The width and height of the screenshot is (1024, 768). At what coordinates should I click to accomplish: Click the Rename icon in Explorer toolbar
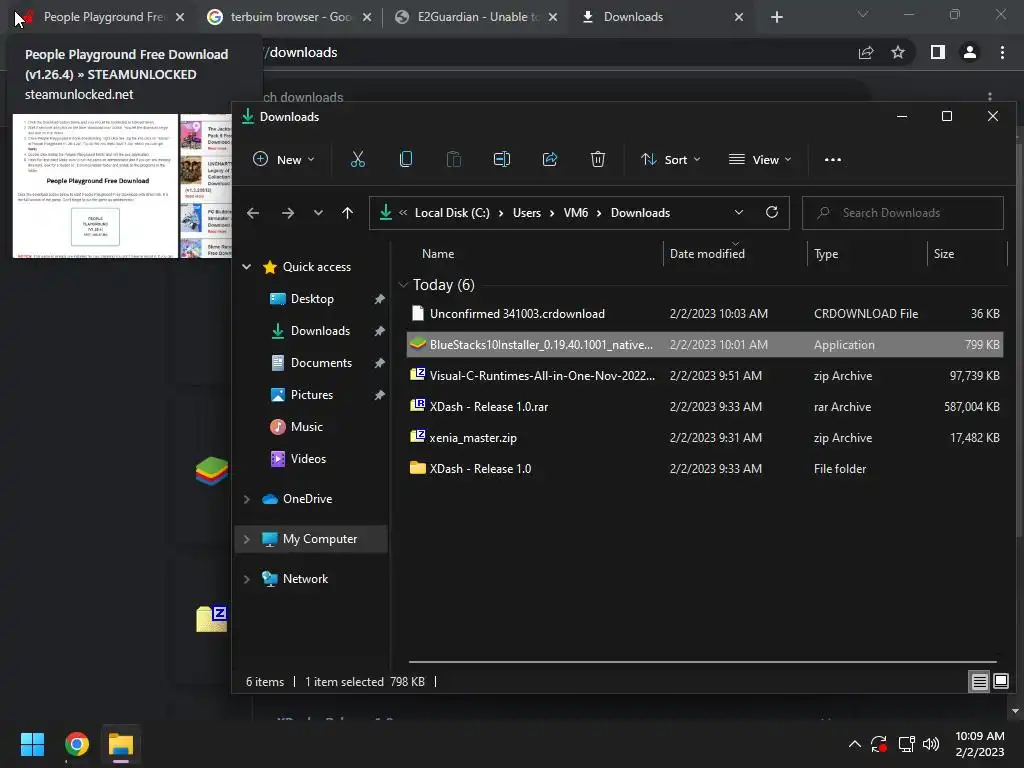click(x=502, y=159)
